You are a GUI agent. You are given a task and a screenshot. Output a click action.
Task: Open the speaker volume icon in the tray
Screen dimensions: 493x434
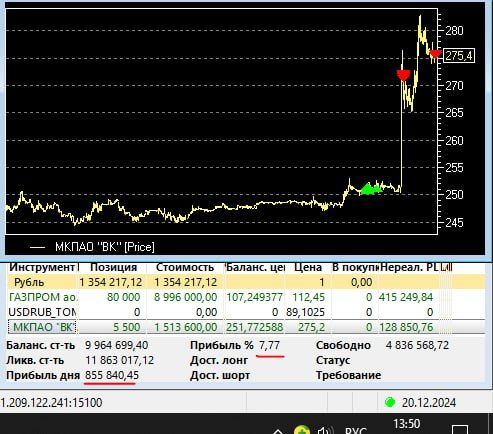pos(325,430)
